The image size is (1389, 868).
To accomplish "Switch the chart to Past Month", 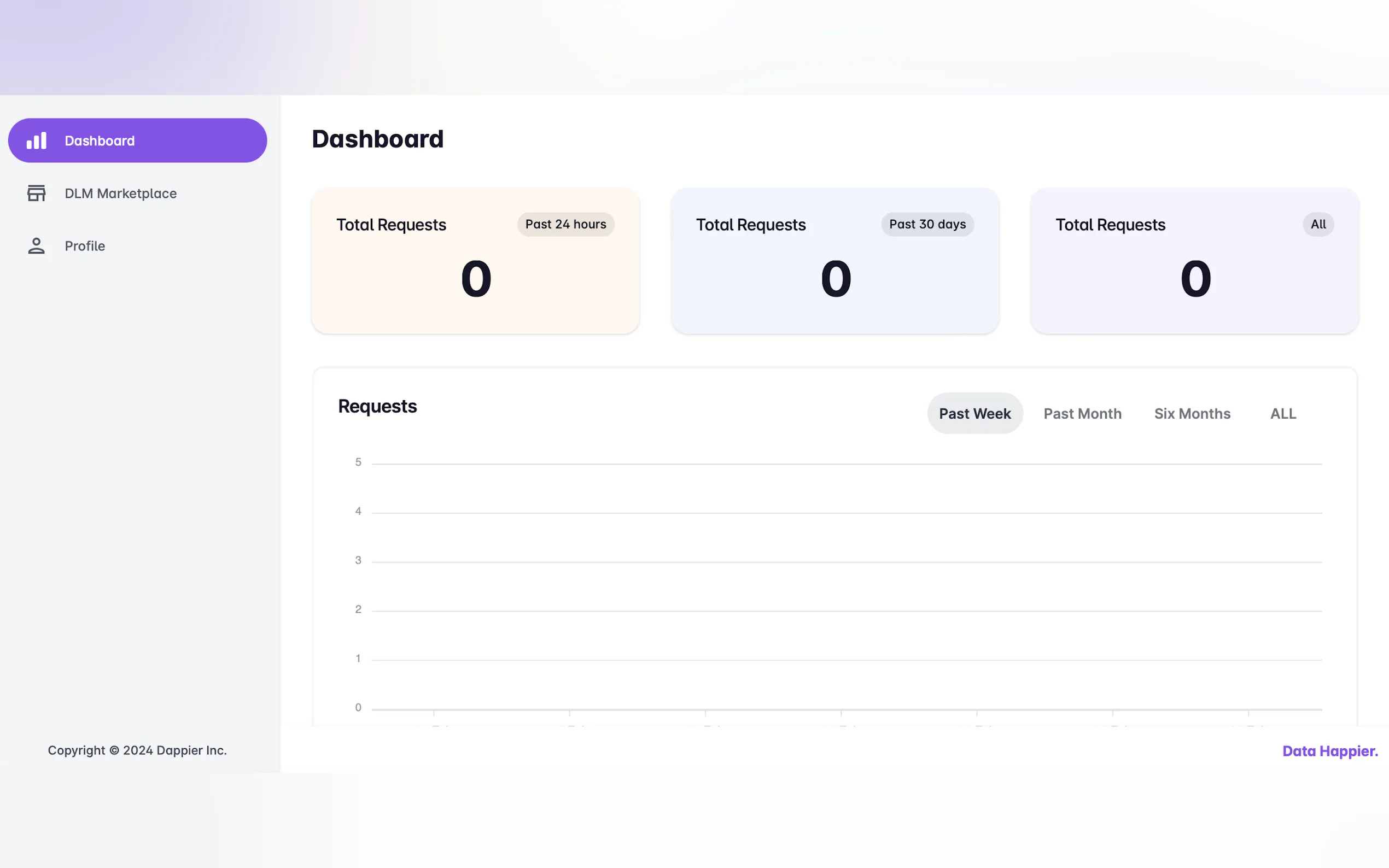I will pyautogui.click(x=1082, y=413).
